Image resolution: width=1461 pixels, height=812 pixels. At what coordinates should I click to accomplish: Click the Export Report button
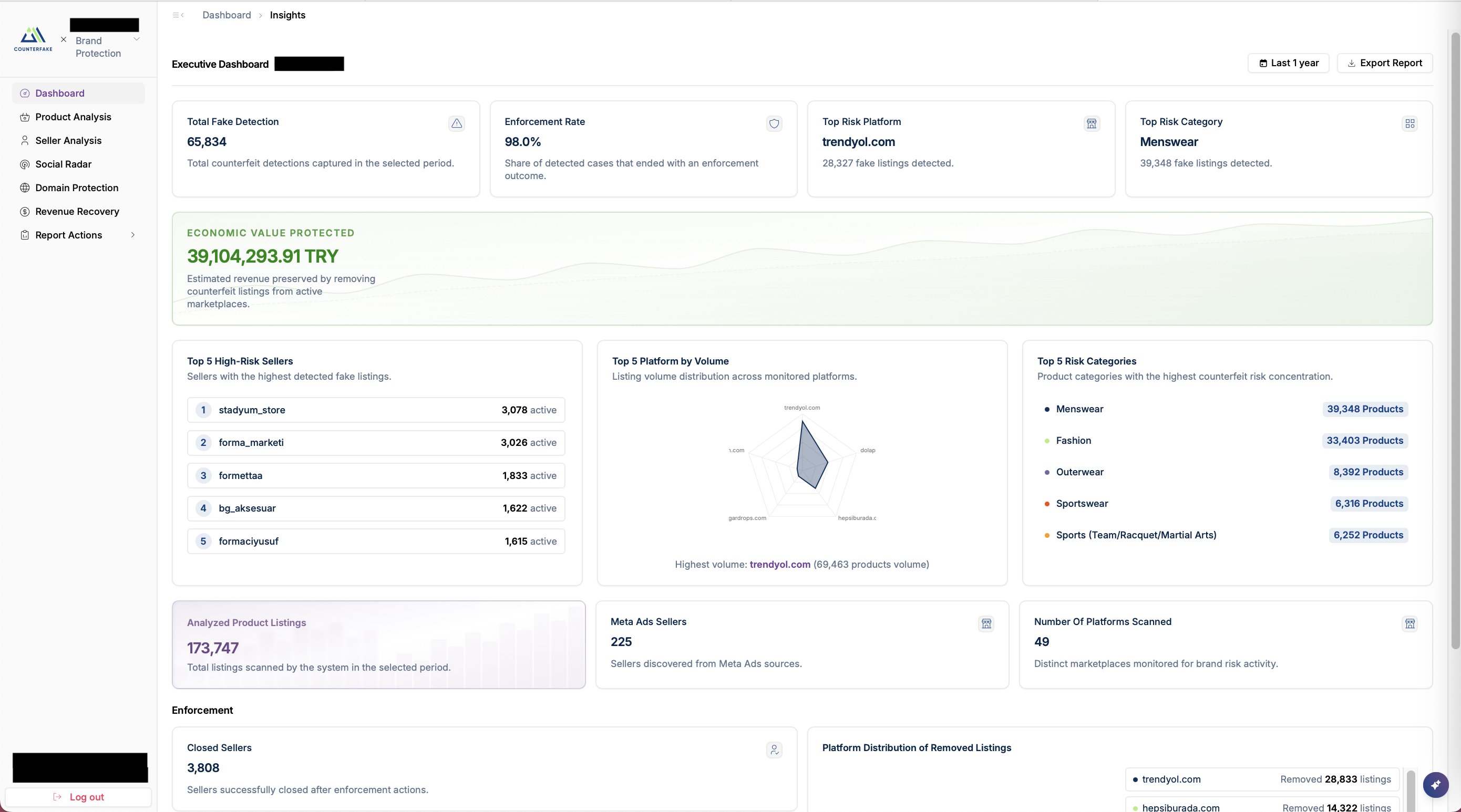tap(1384, 63)
